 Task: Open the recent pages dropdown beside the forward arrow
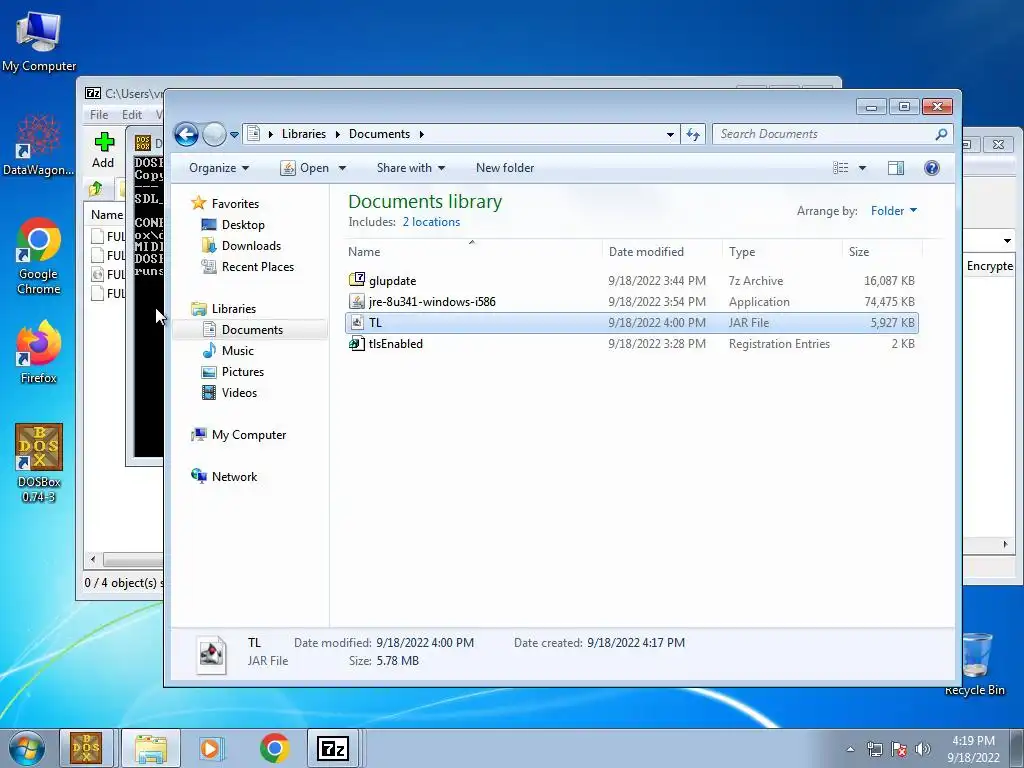[x=234, y=135]
